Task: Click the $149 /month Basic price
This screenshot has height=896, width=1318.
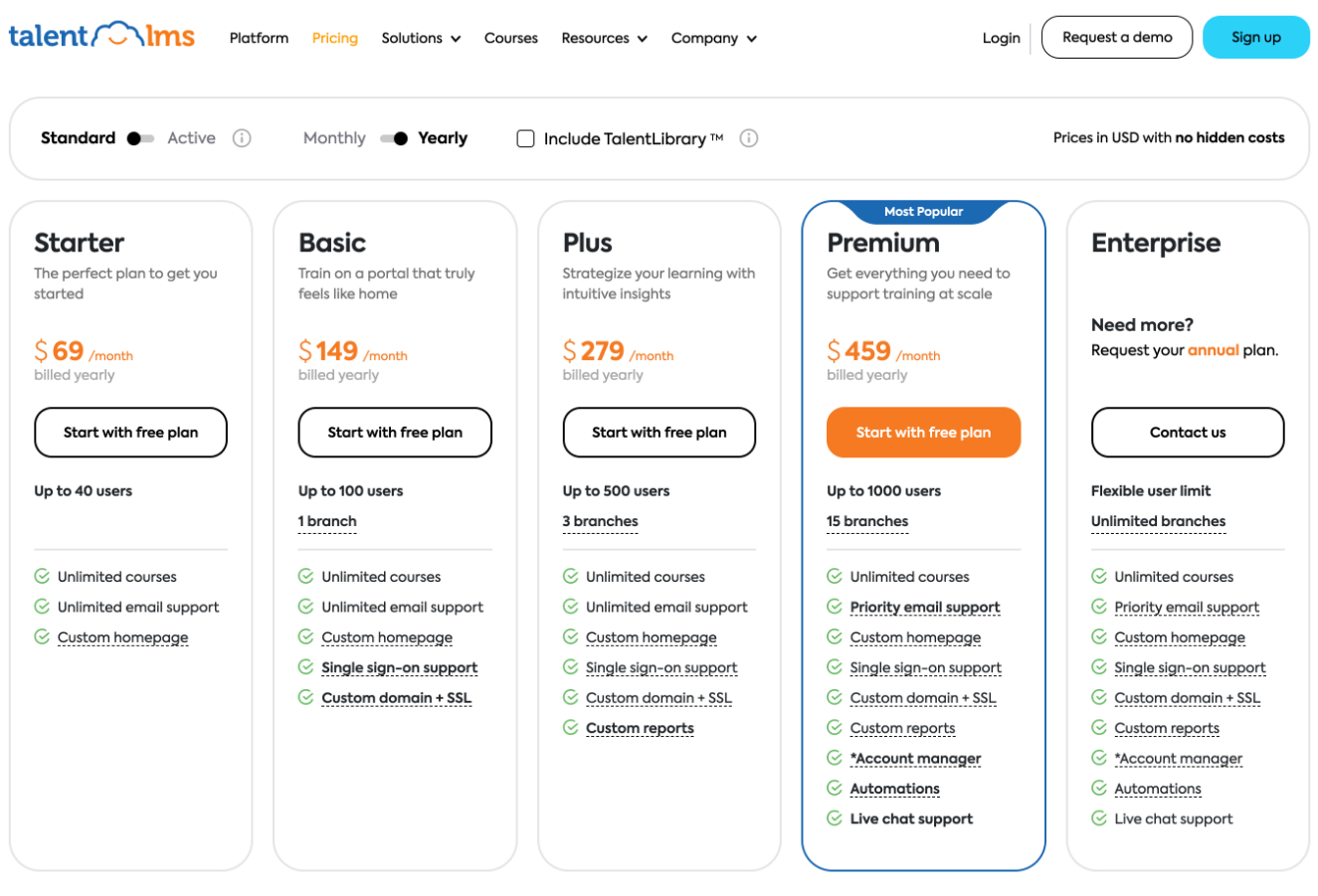Action: 353,351
